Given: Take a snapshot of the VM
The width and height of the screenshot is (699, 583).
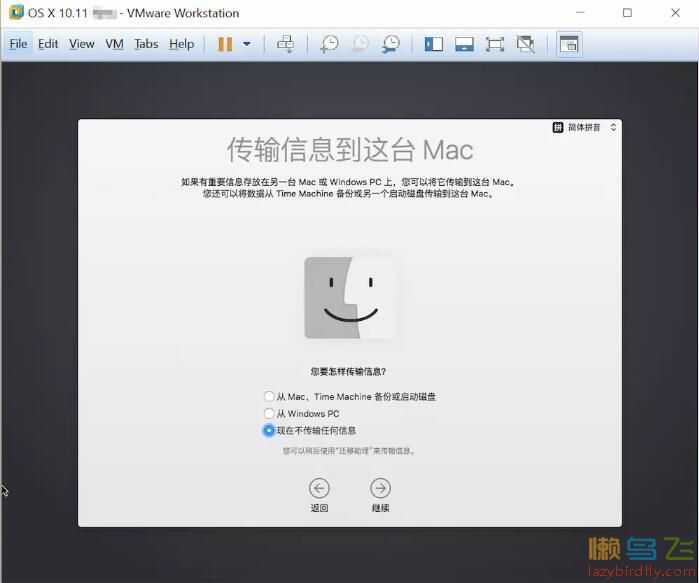Looking at the screenshot, I should click(330, 44).
